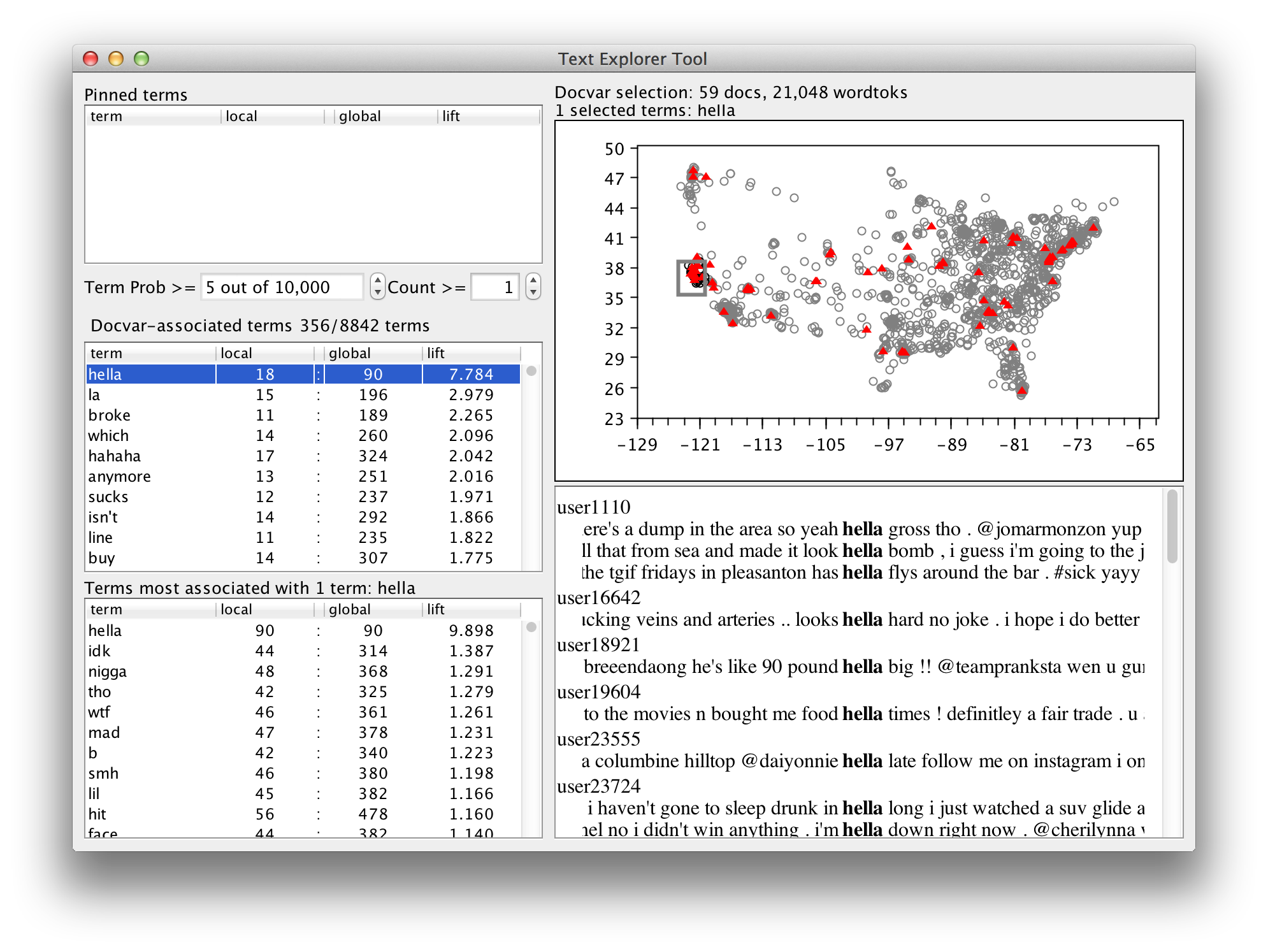
Task: Select the 'b' row in associated terms
Action: 303,753
